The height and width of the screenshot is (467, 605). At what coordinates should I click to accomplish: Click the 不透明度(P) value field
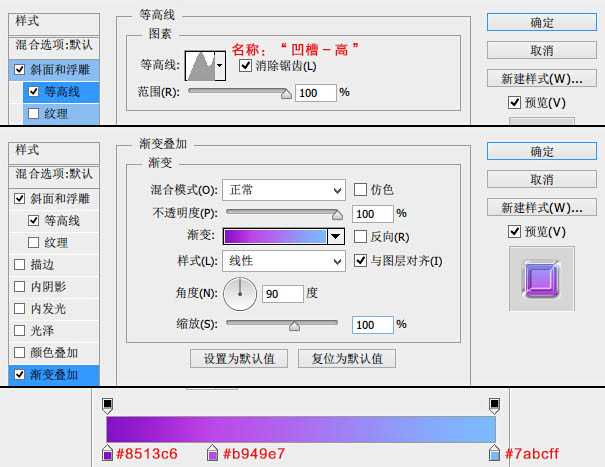point(372,214)
